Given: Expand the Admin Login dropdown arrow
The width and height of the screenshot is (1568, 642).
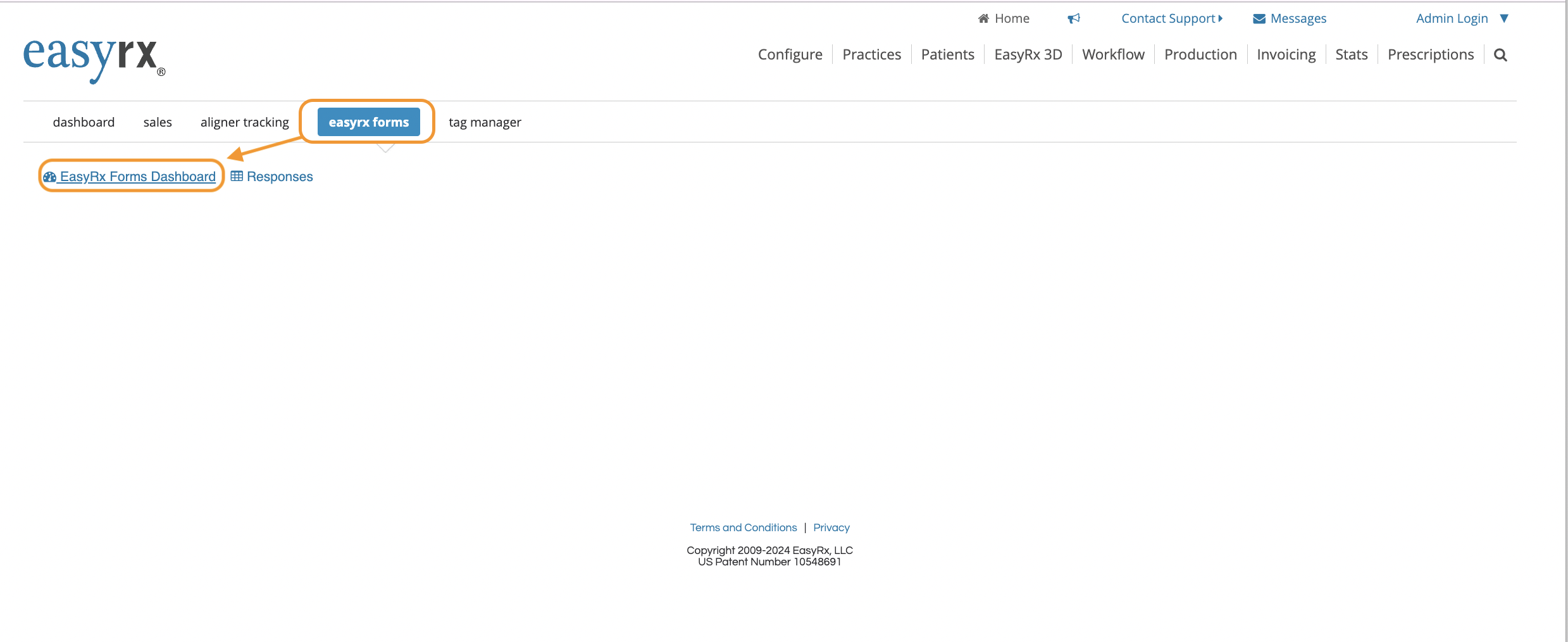Looking at the screenshot, I should [1505, 18].
